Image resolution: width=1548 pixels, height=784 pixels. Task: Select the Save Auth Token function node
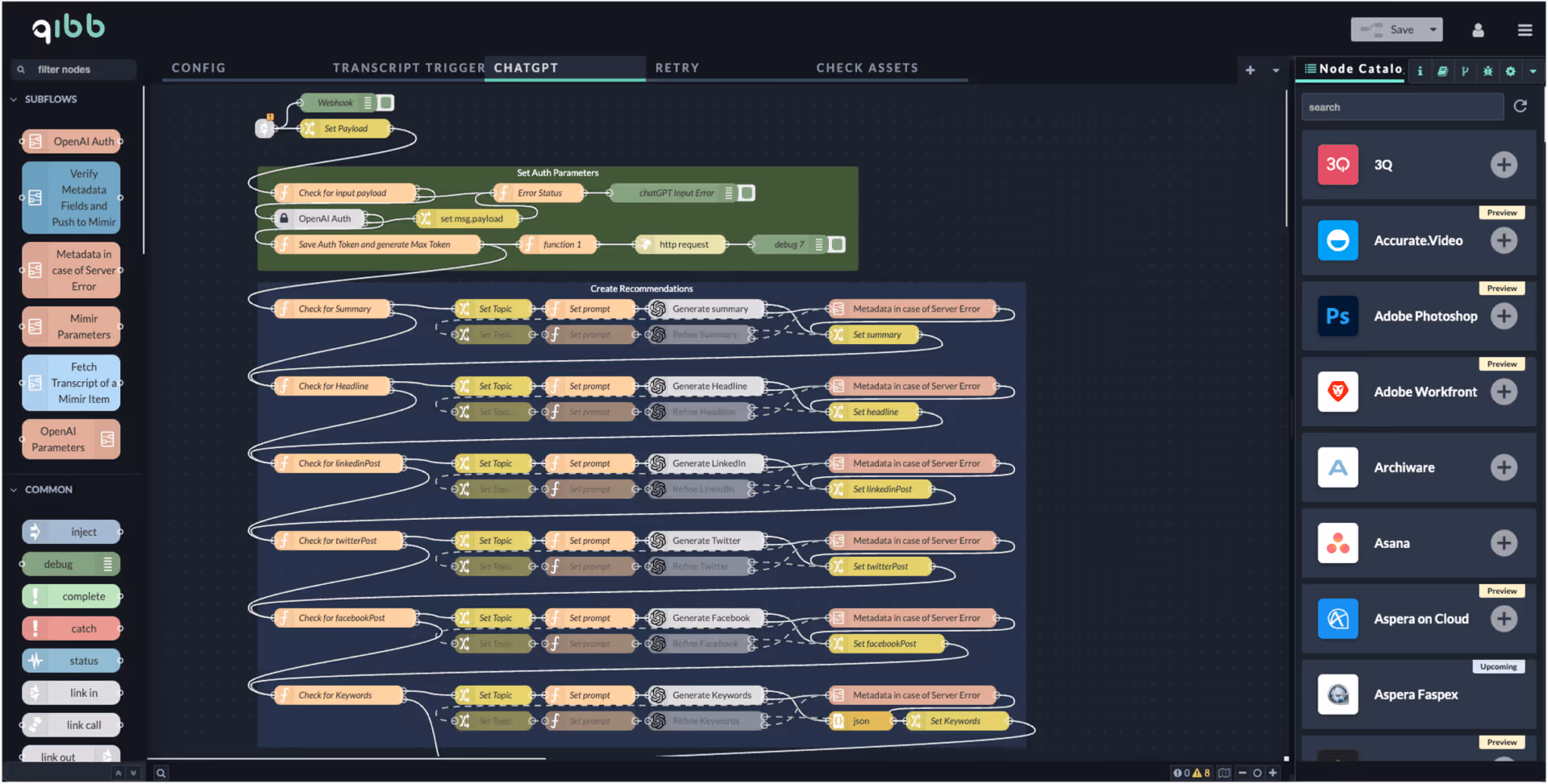pos(377,245)
